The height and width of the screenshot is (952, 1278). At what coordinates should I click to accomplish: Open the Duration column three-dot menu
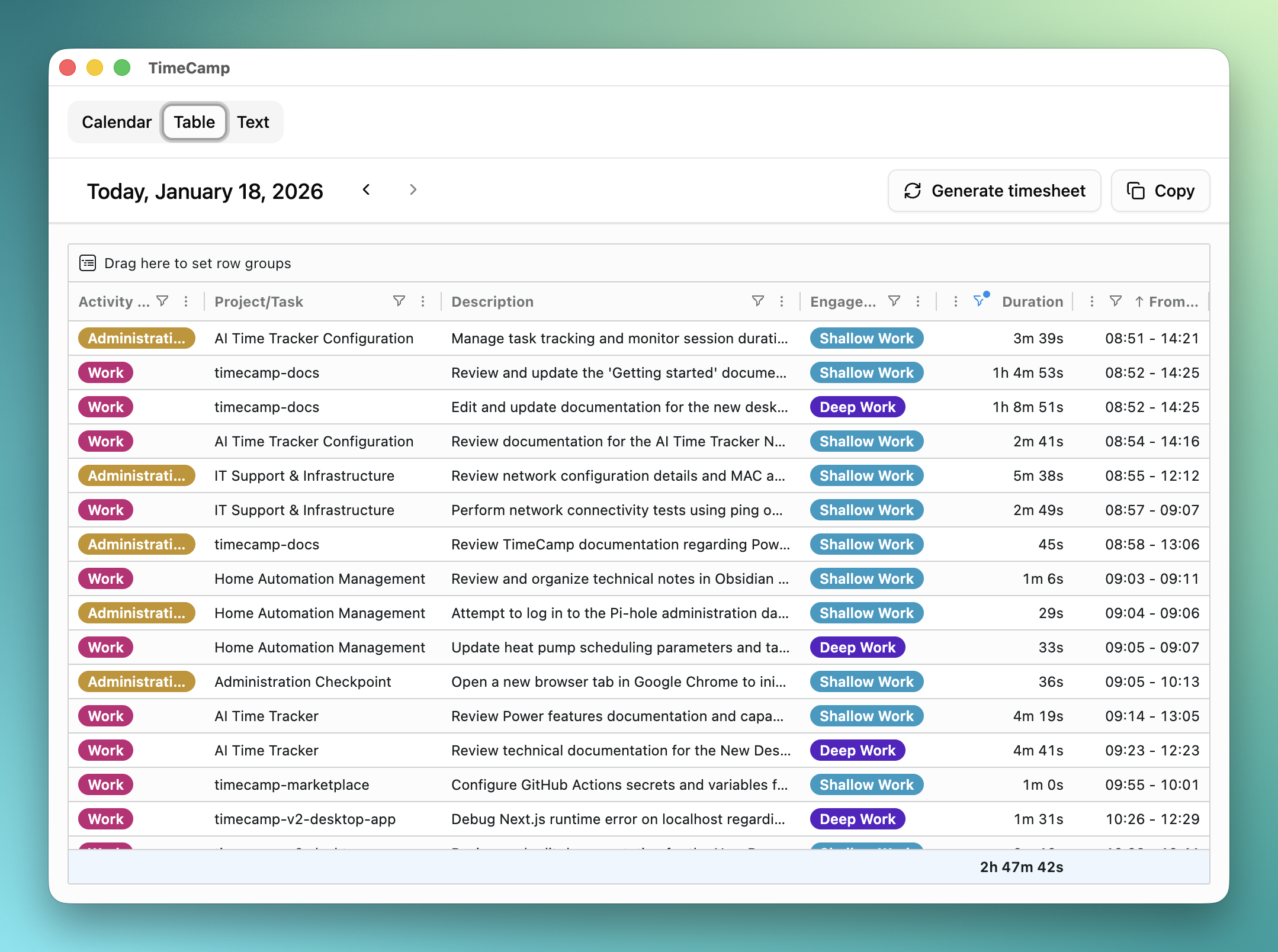(x=955, y=301)
